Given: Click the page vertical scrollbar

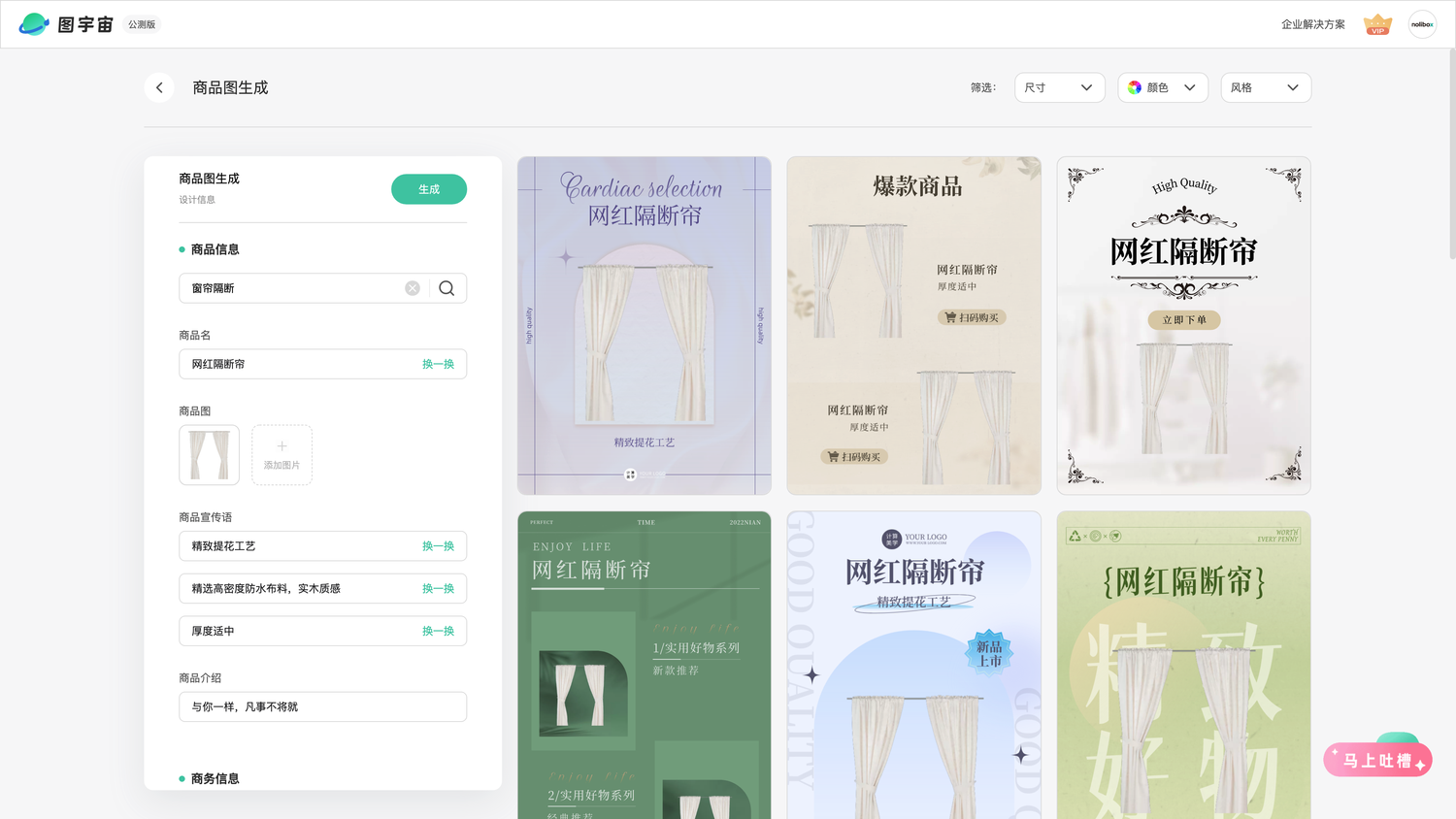Looking at the screenshot, I should pos(1451,155).
